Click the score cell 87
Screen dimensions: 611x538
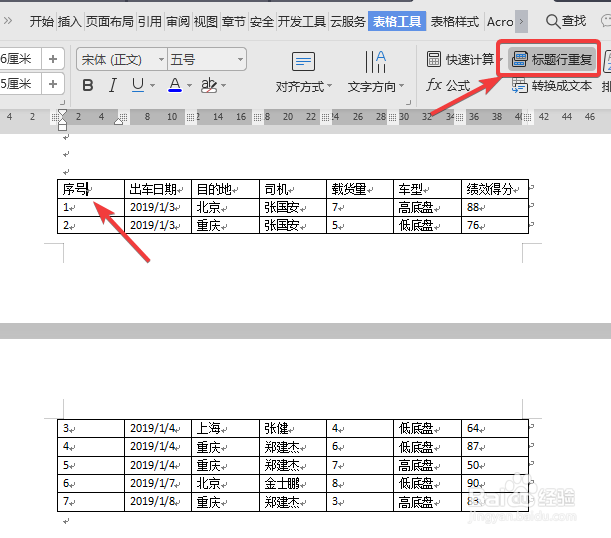[495, 446]
